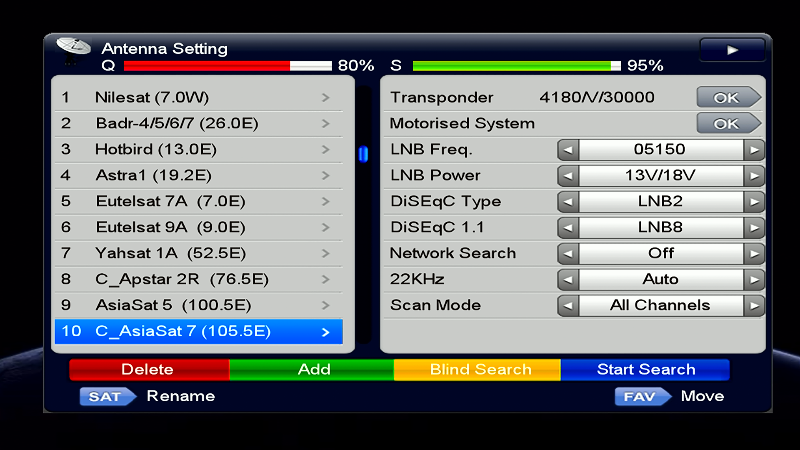Toggle Network Search with left arrow
The width and height of the screenshot is (800, 450).
[568, 254]
